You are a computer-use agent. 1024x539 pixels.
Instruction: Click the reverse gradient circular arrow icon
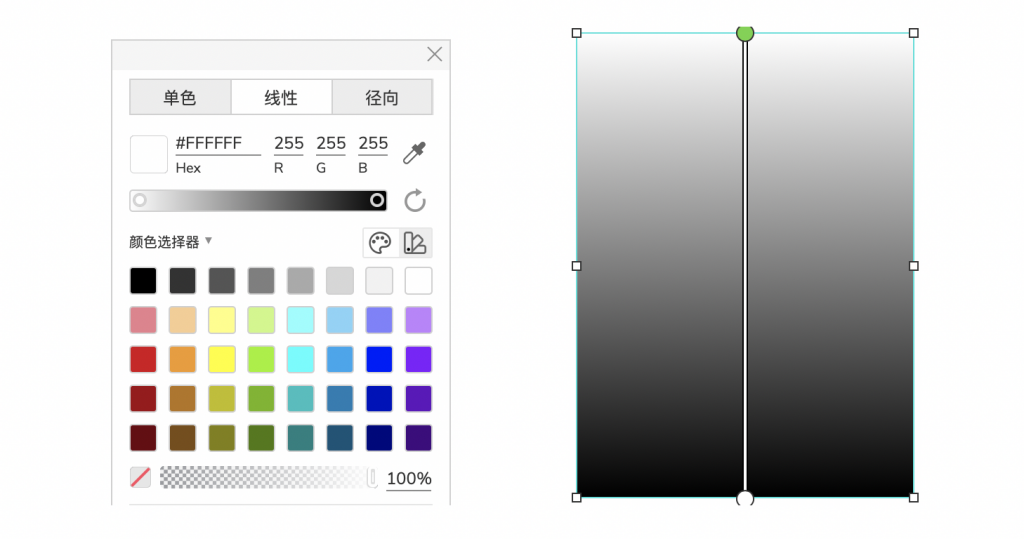[415, 201]
